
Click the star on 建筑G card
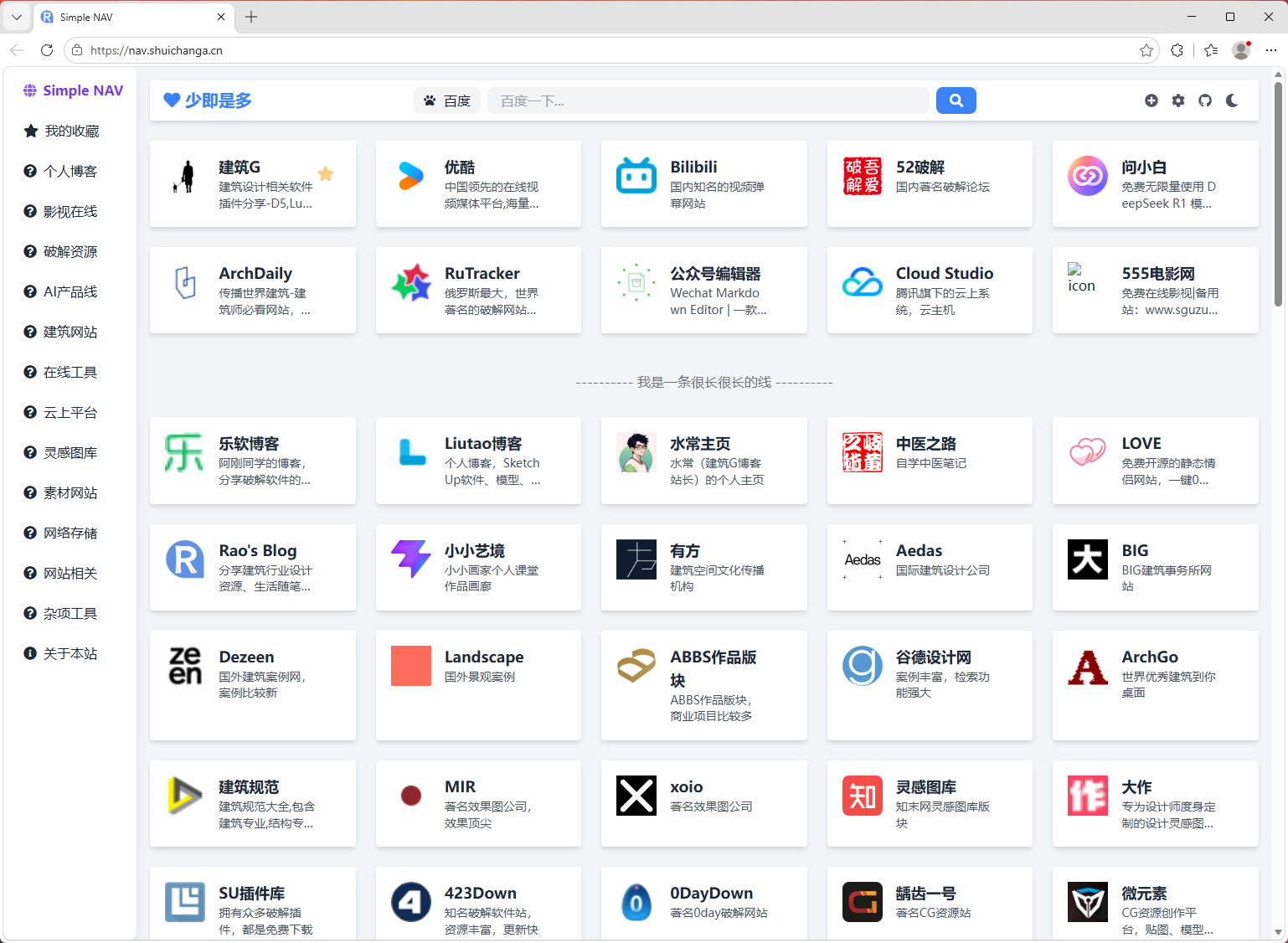326,173
